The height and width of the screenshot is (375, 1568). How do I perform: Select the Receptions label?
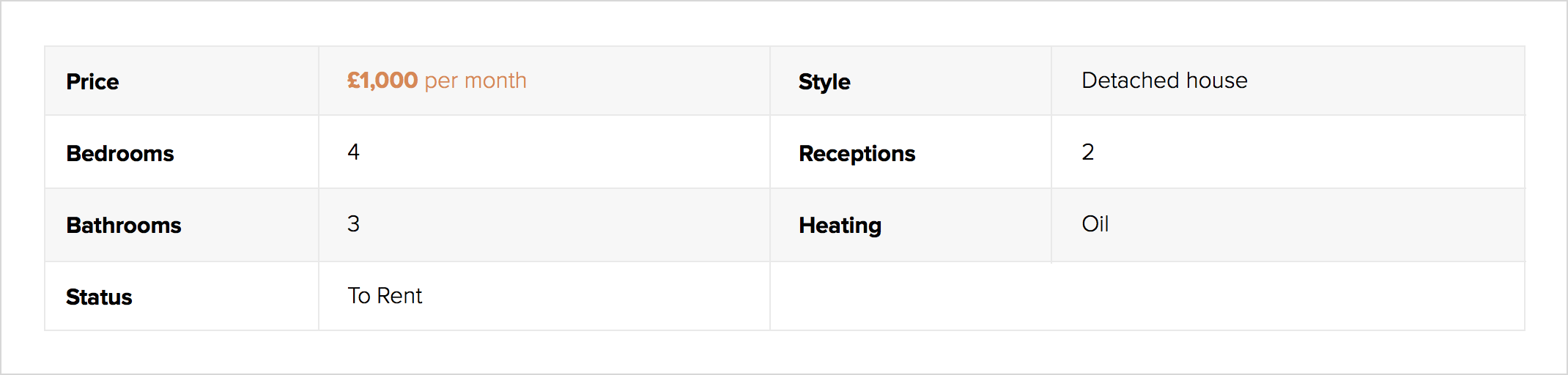(857, 153)
